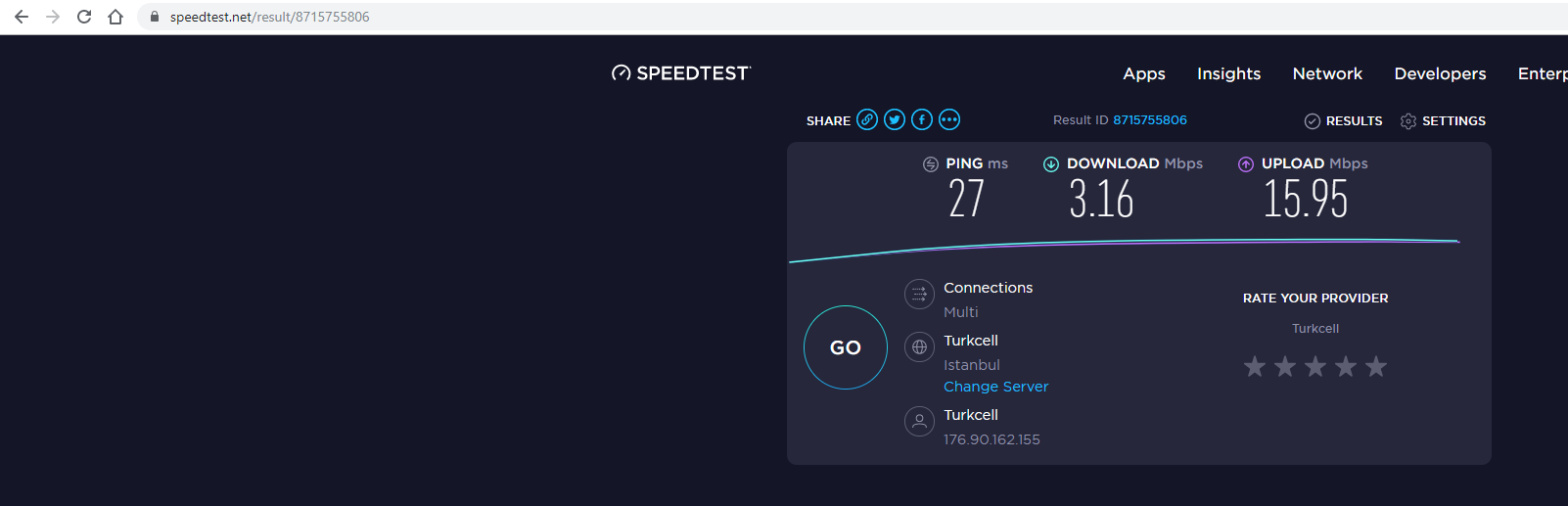Open the Results page
Viewport: 1568px width, 506px height.
(x=1344, y=120)
